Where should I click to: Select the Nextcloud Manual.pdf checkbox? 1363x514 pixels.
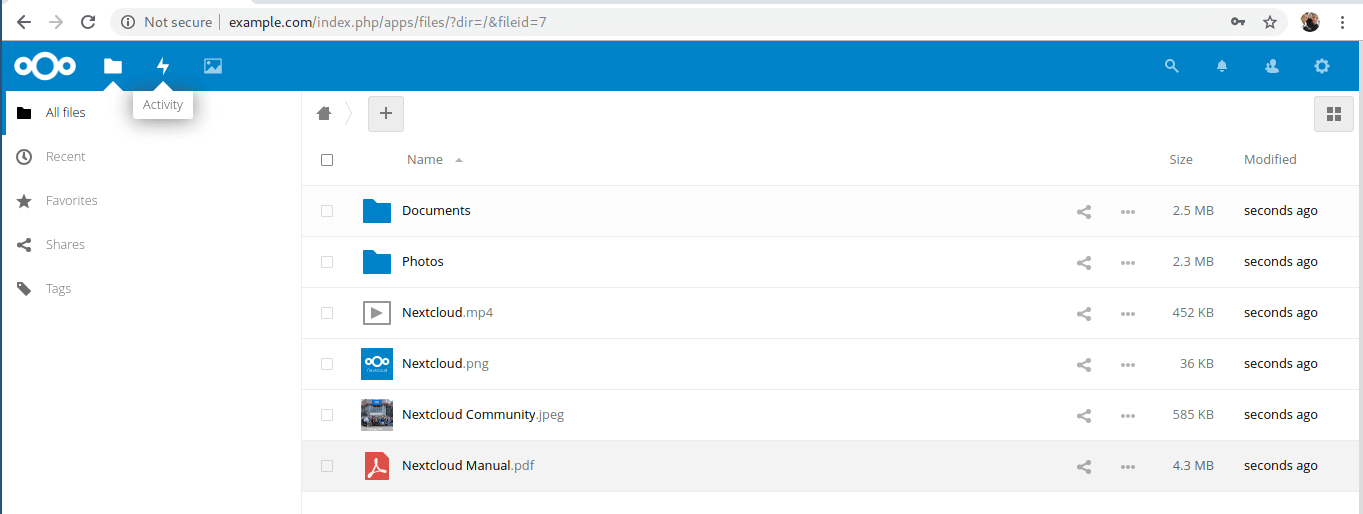327,466
